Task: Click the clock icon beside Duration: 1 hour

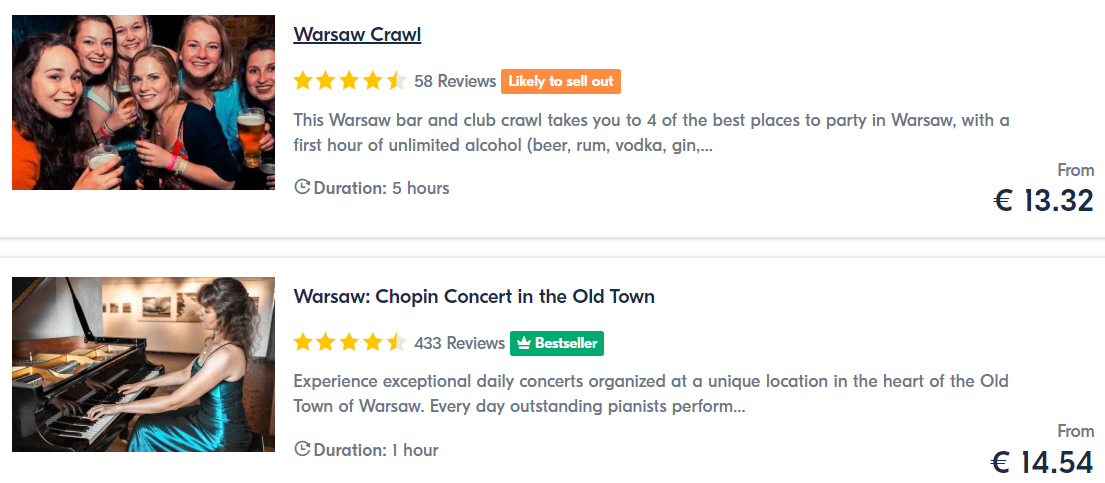Action: click(x=302, y=449)
